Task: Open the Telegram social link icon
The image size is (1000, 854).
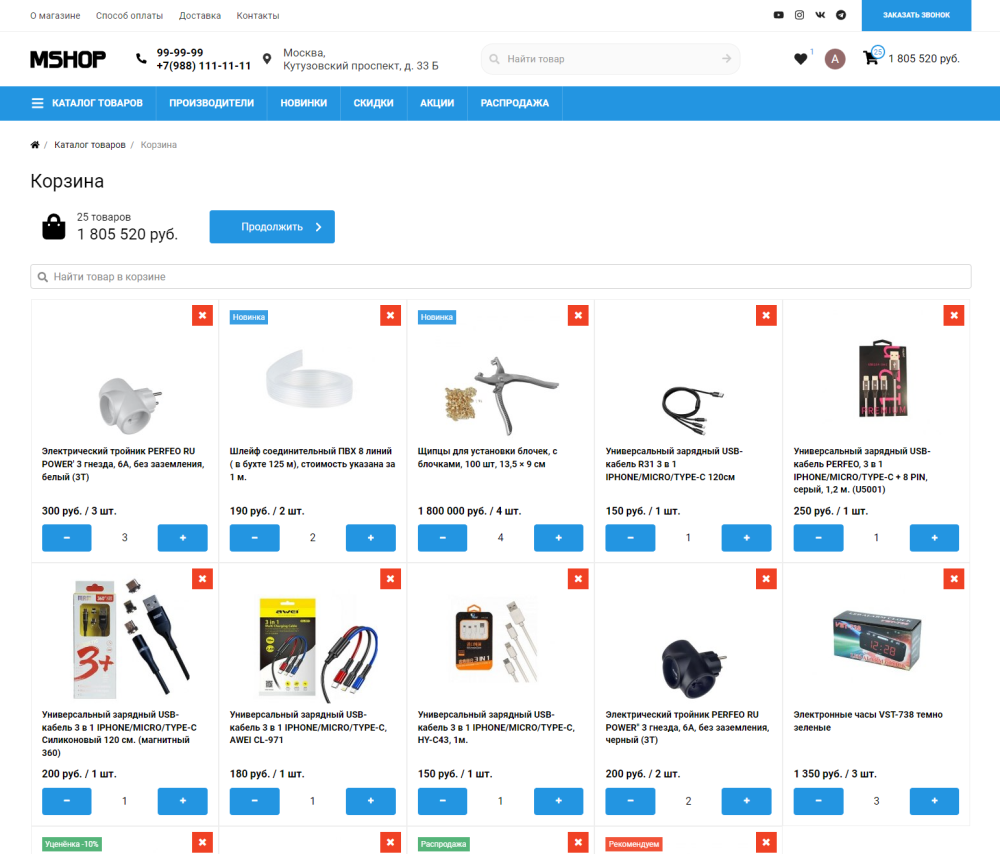Action: click(841, 15)
